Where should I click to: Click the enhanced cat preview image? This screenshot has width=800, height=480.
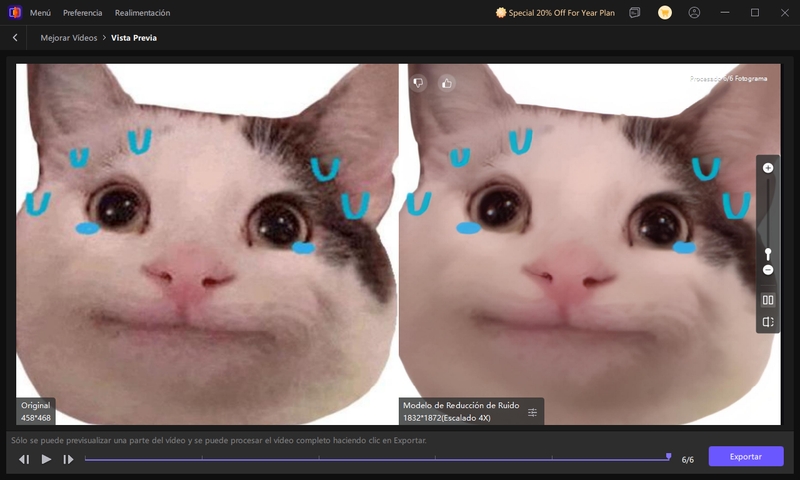589,244
